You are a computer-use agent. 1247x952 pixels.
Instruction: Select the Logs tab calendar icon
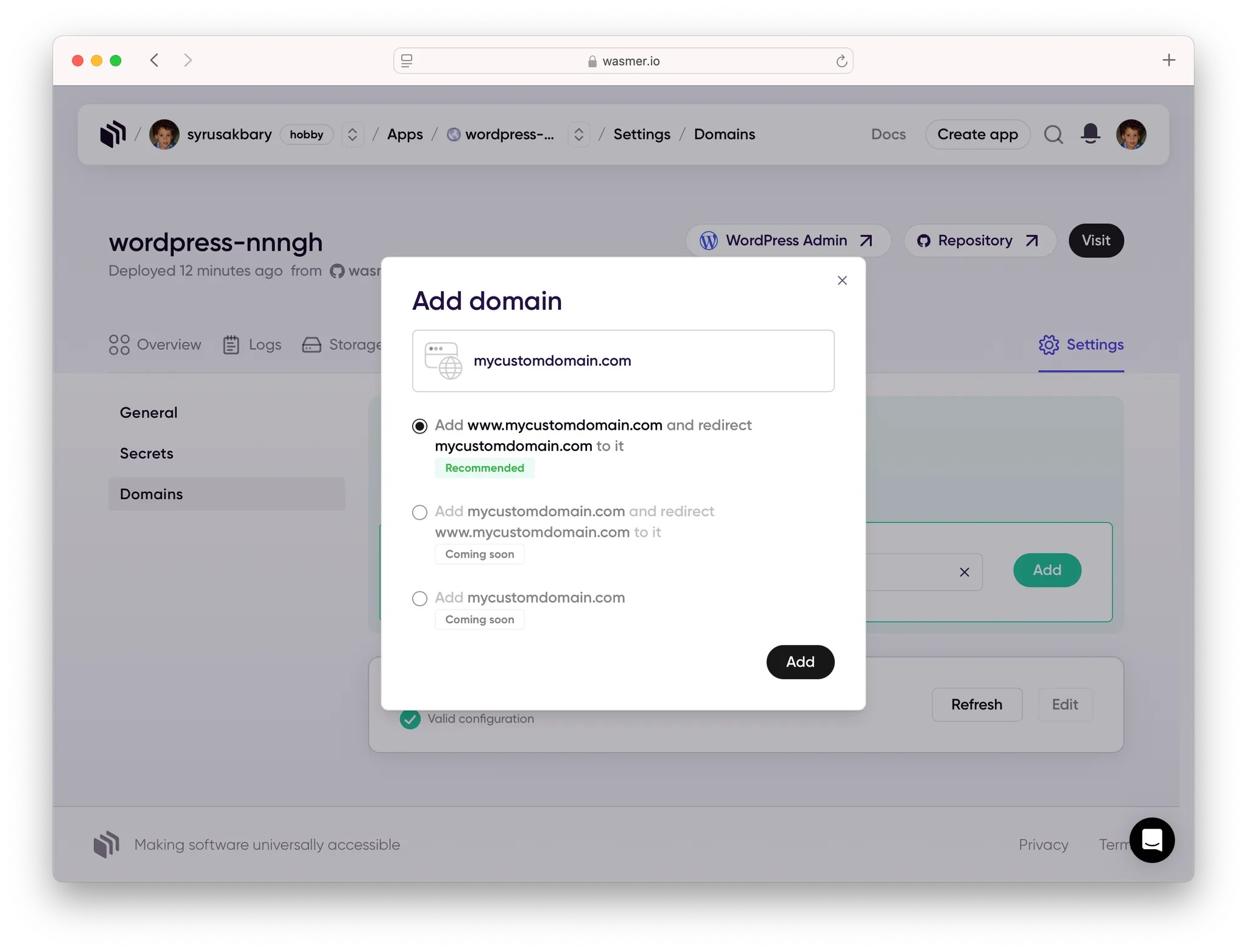(x=231, y=345)
